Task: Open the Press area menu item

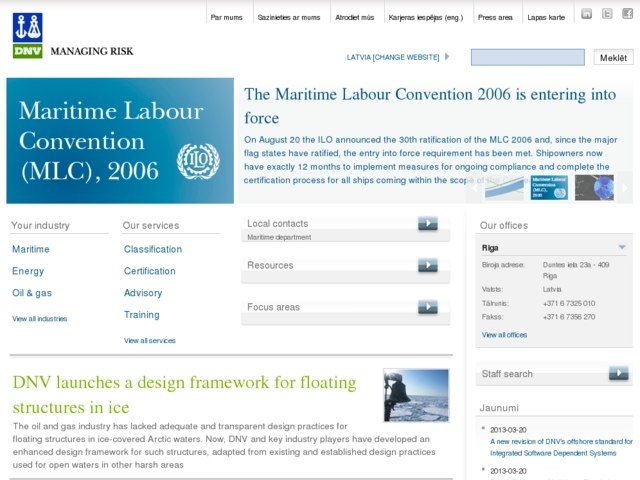Action: tap(495, 18)
